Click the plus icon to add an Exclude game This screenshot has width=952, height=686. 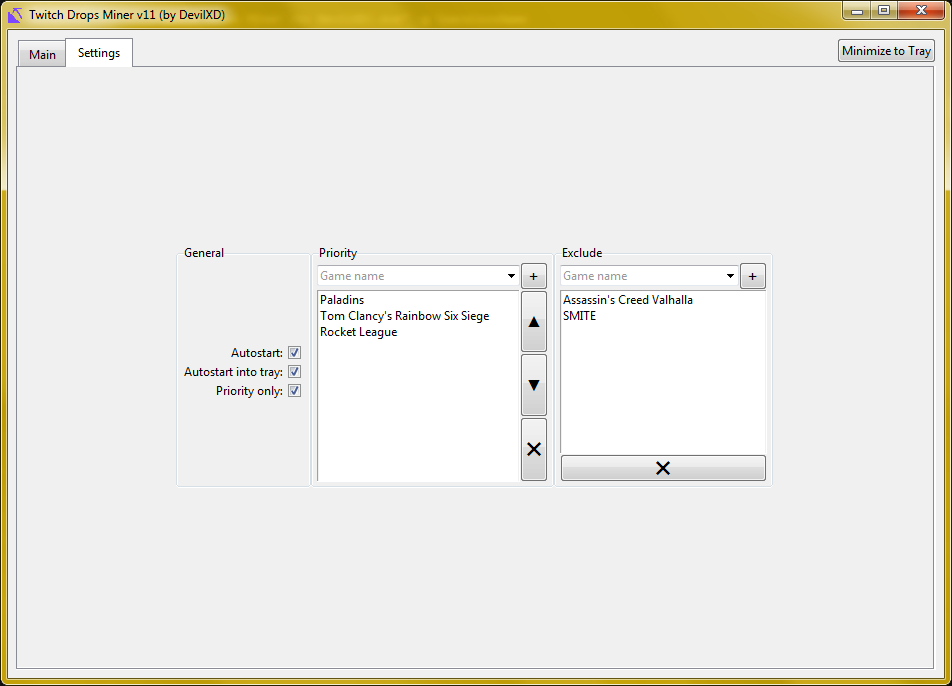752,276
